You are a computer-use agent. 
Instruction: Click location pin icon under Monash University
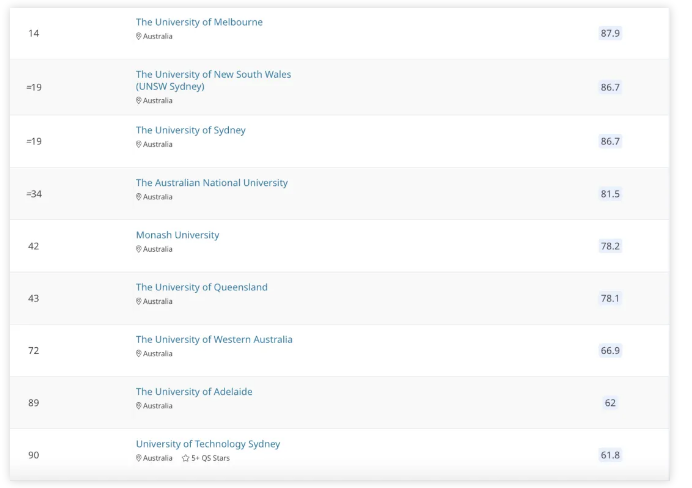(139, 249)
